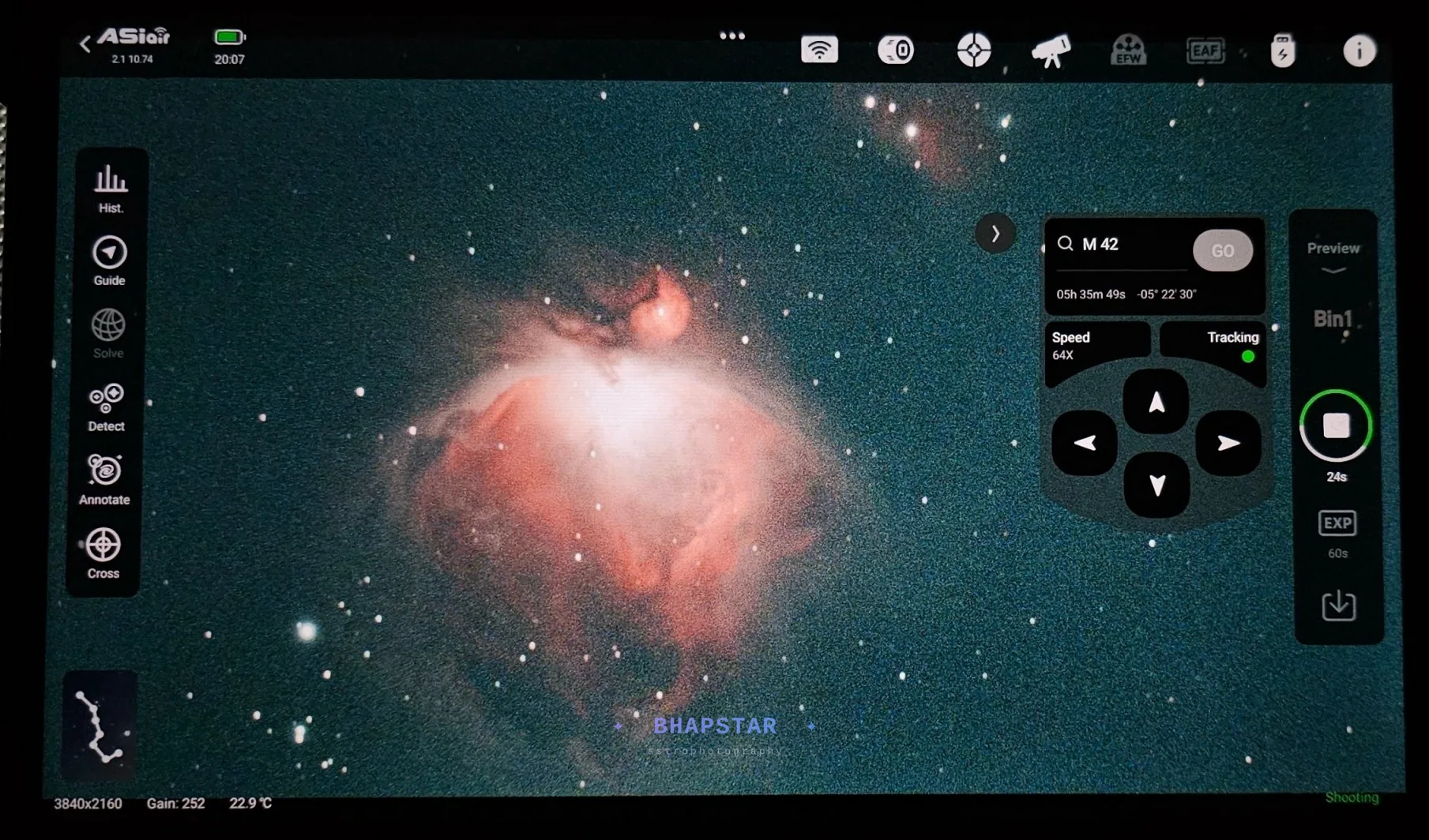Click the 22.9 °C temperature readout

coord(250,803)
